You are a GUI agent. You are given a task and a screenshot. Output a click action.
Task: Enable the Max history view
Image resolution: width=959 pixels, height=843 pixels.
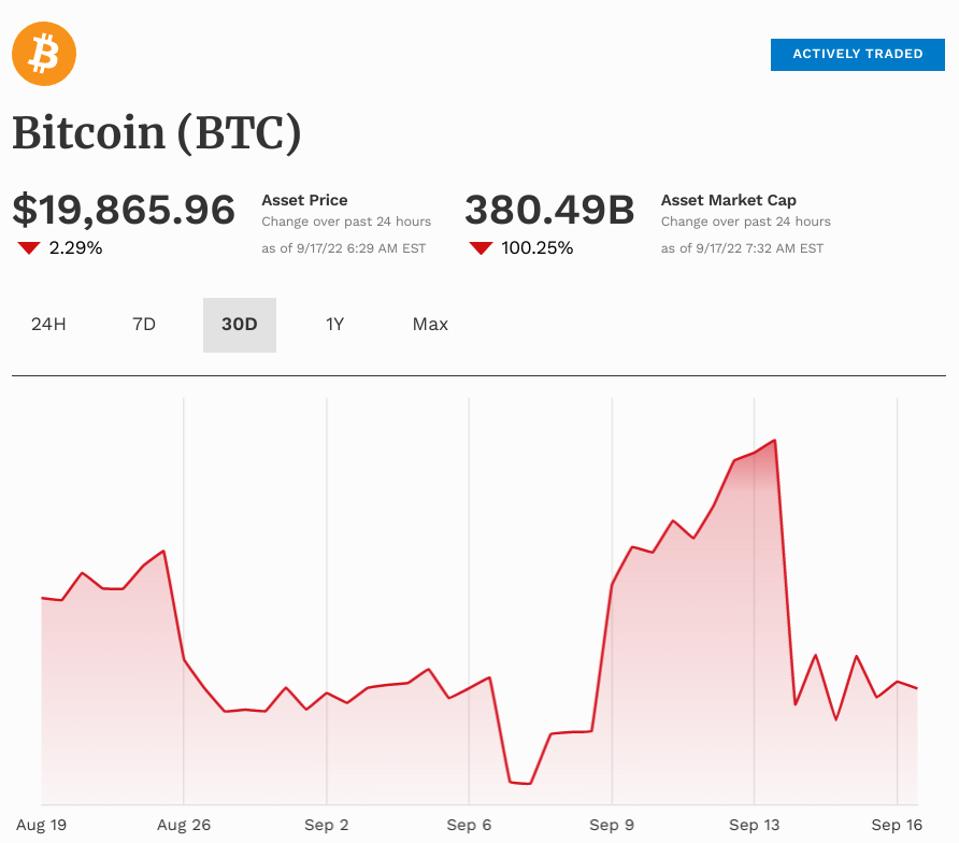click(430, 324)
